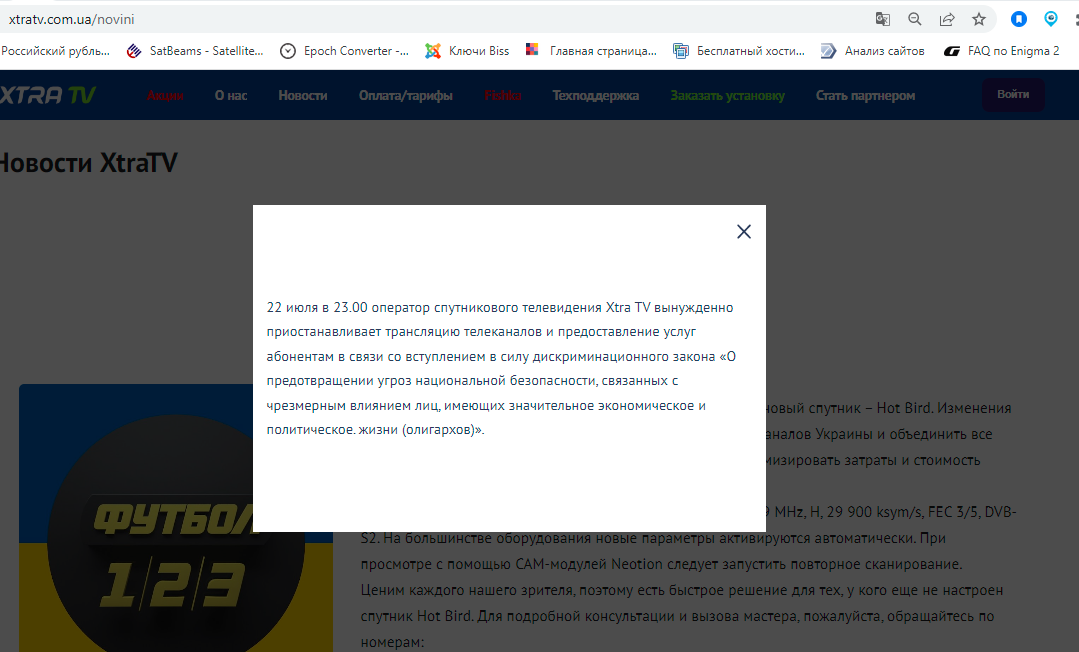
Task: Open the SatBeams - Satellite bookmark
Action: [195, 51]
